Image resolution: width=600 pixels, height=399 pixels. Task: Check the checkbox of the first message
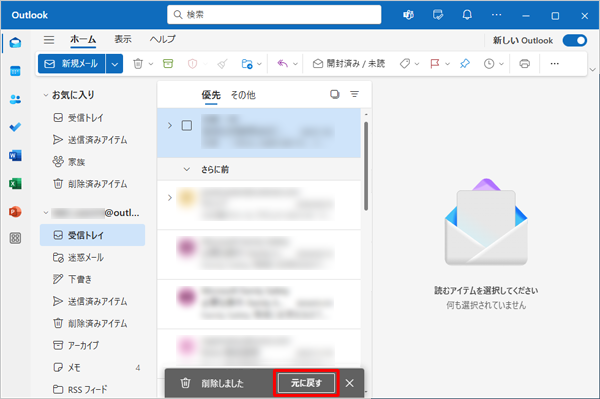tap(187, 125)
